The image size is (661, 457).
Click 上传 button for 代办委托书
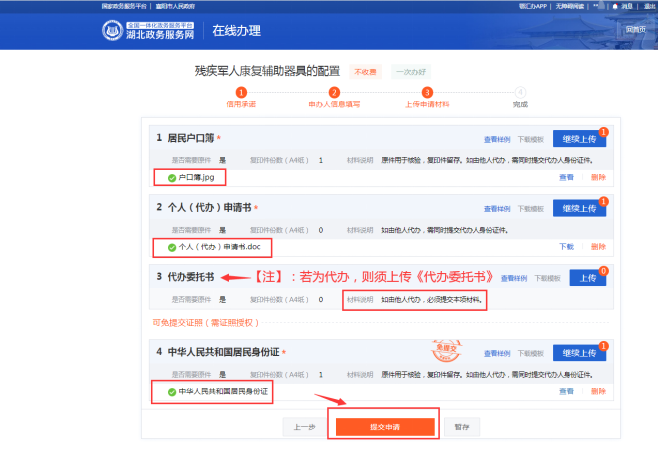point(587,278)
